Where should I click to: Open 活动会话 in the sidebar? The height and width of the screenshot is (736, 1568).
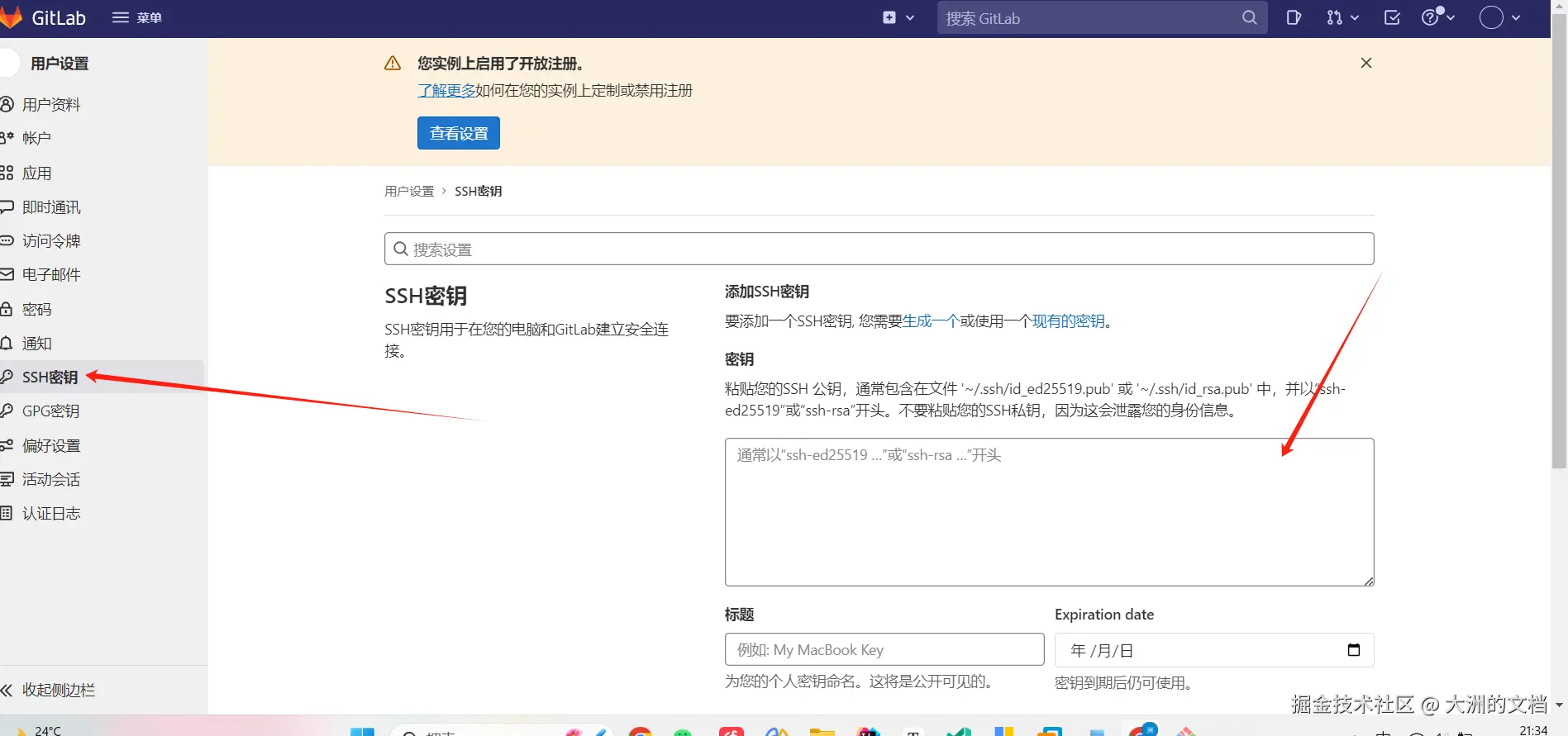(x=102, y=479)
